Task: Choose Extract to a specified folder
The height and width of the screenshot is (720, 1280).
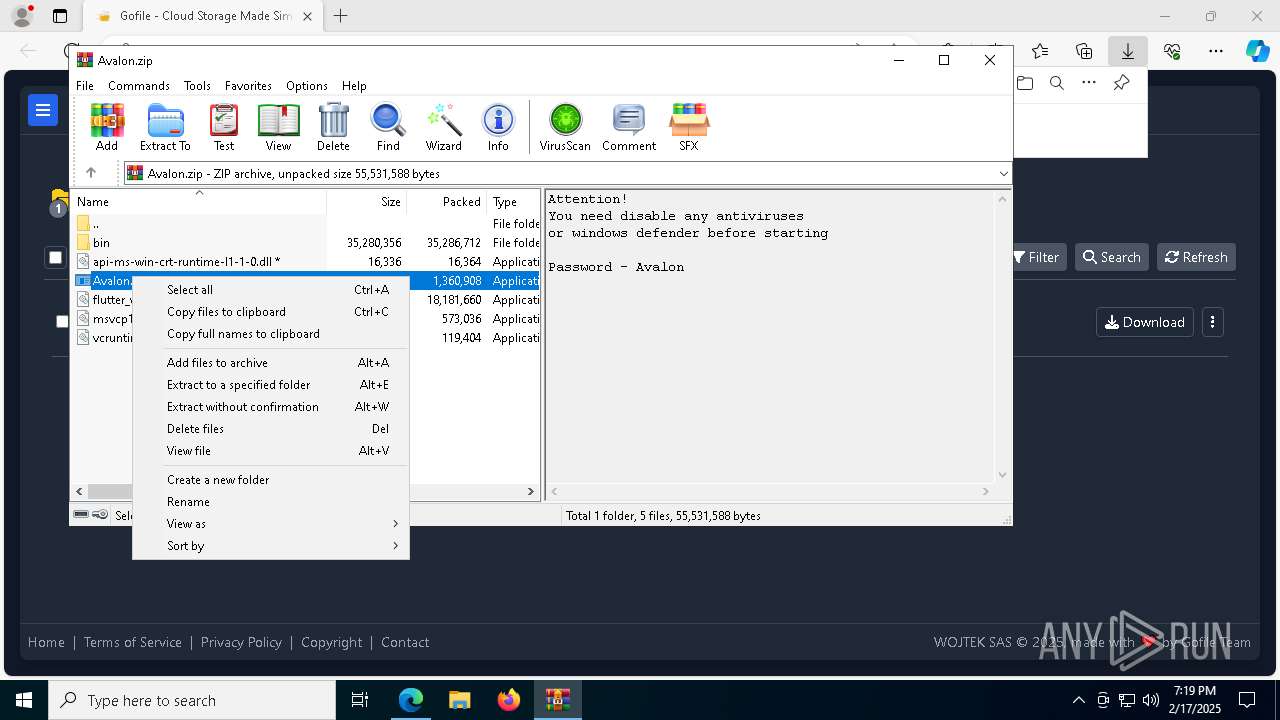Action: (x=270, y=385)
